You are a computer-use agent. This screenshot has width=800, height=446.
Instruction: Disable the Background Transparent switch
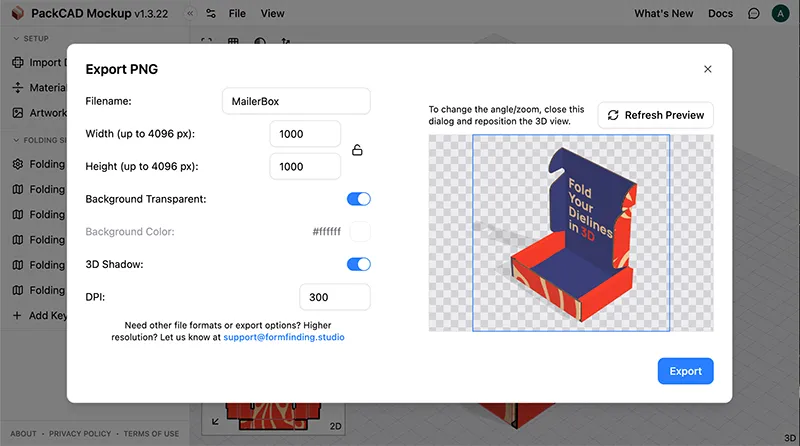pos(359,199)
